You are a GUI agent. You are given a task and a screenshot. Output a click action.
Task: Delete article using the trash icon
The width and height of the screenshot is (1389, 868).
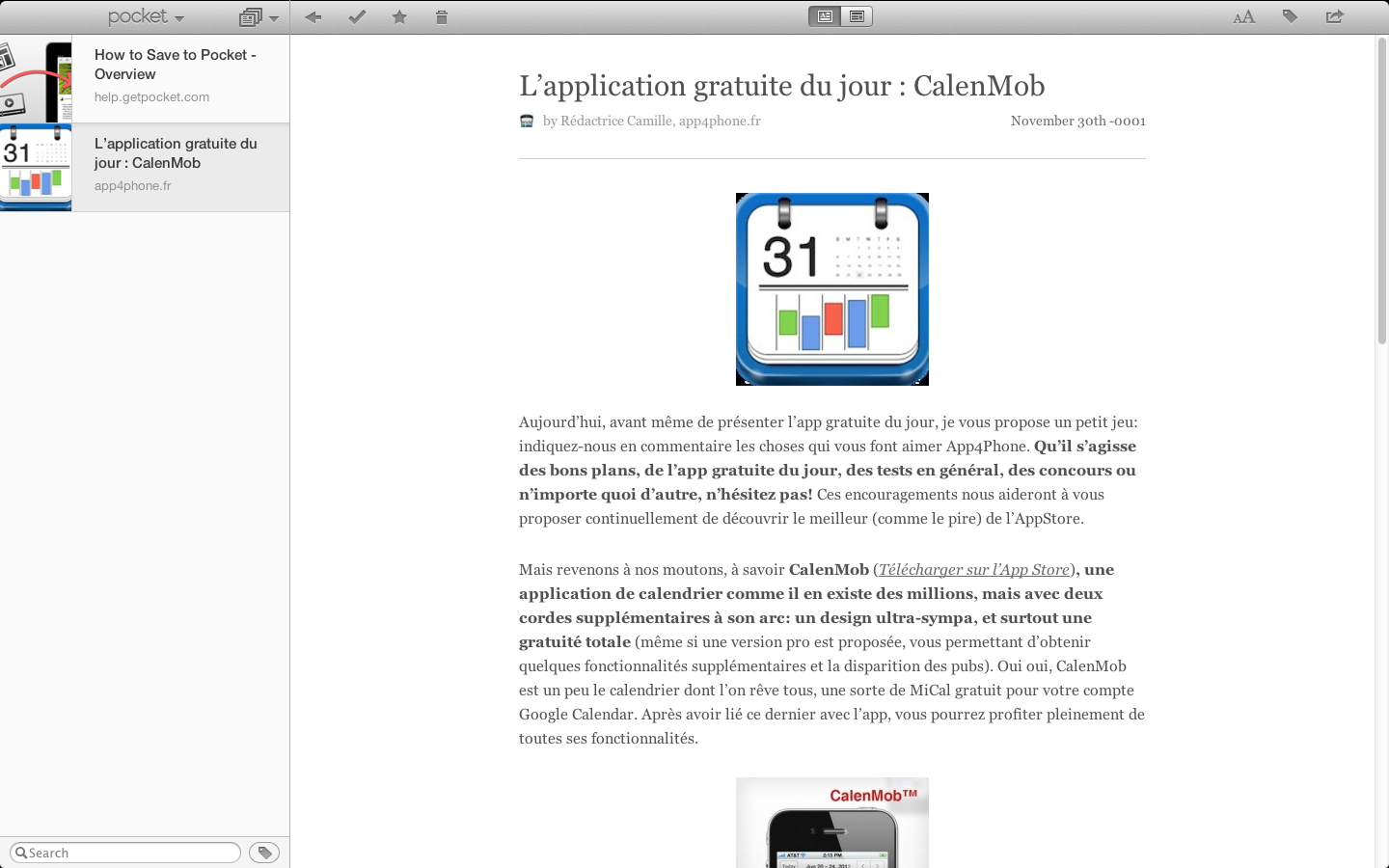pyautogui.click(x=442, y=17)
